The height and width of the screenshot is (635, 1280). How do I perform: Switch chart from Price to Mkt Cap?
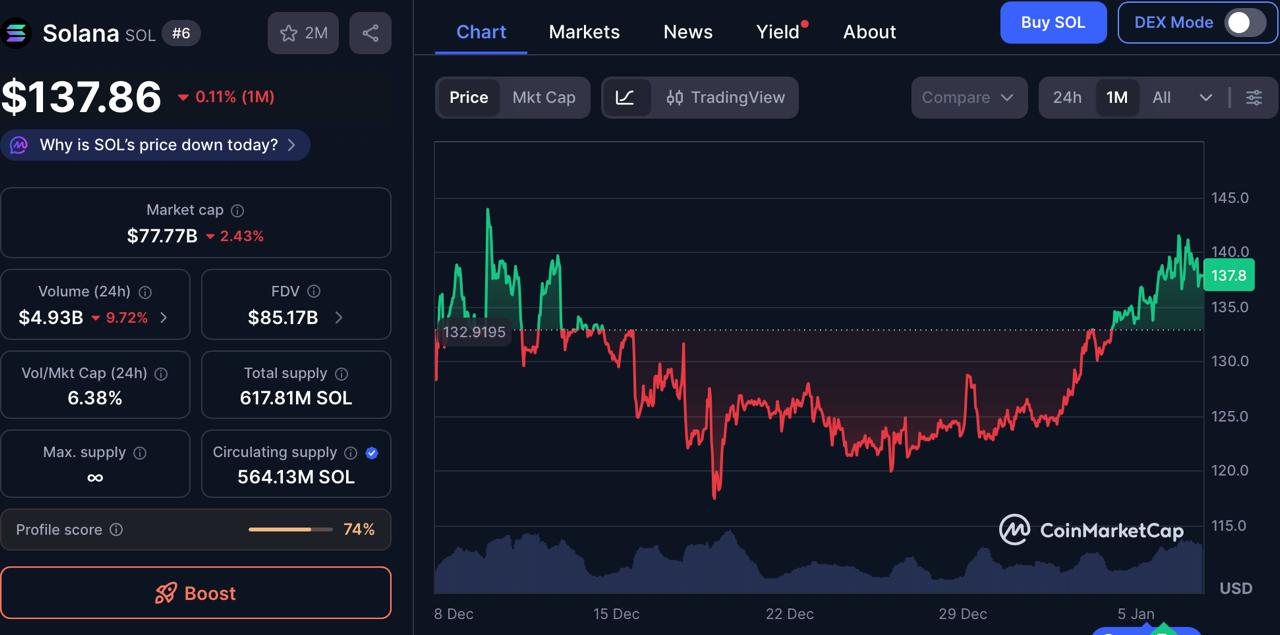(x=544, y=97)
